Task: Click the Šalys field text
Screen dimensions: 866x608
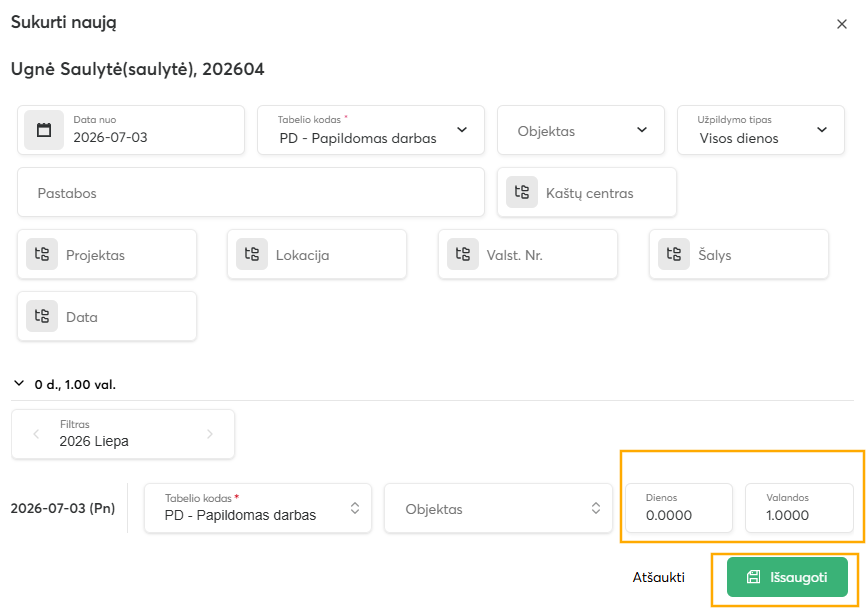Action: pos(714,255)
